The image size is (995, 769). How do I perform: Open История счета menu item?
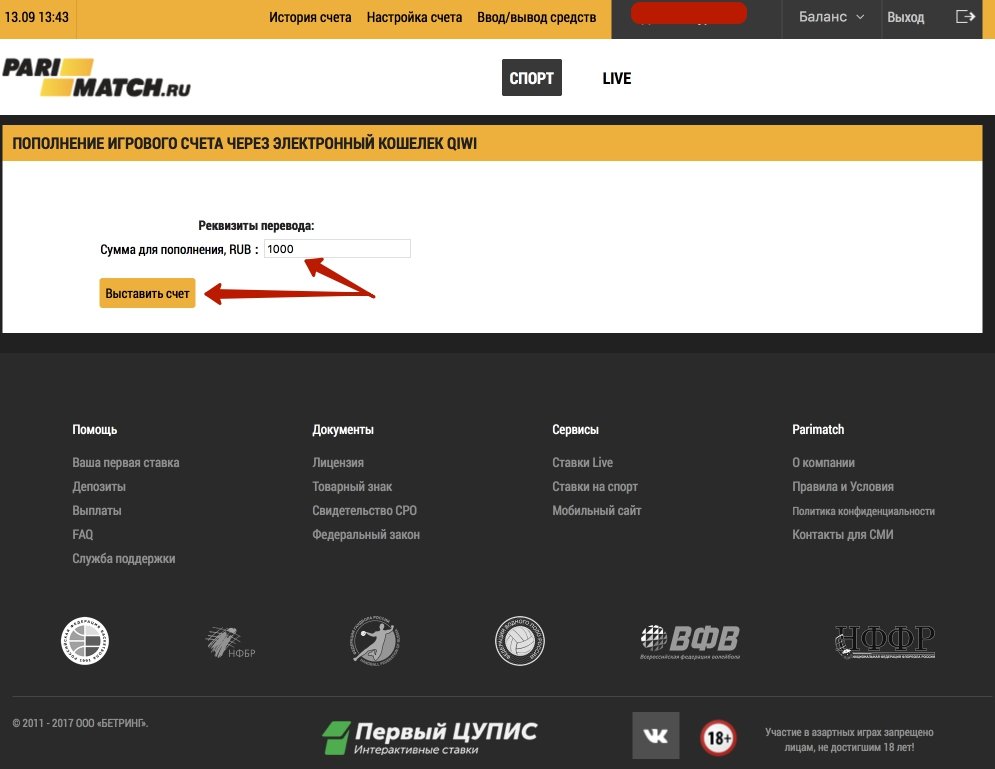pyautogui.click(x=310, y=17)
